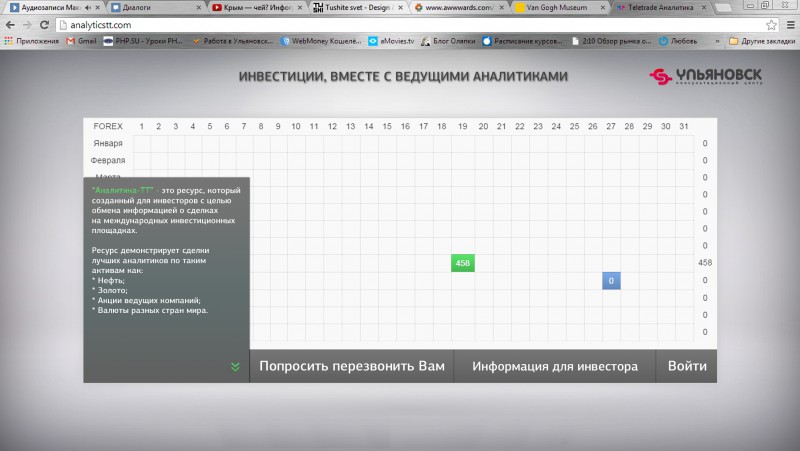
Task: Click the day 10 column header
Action: tap(296, 126)
